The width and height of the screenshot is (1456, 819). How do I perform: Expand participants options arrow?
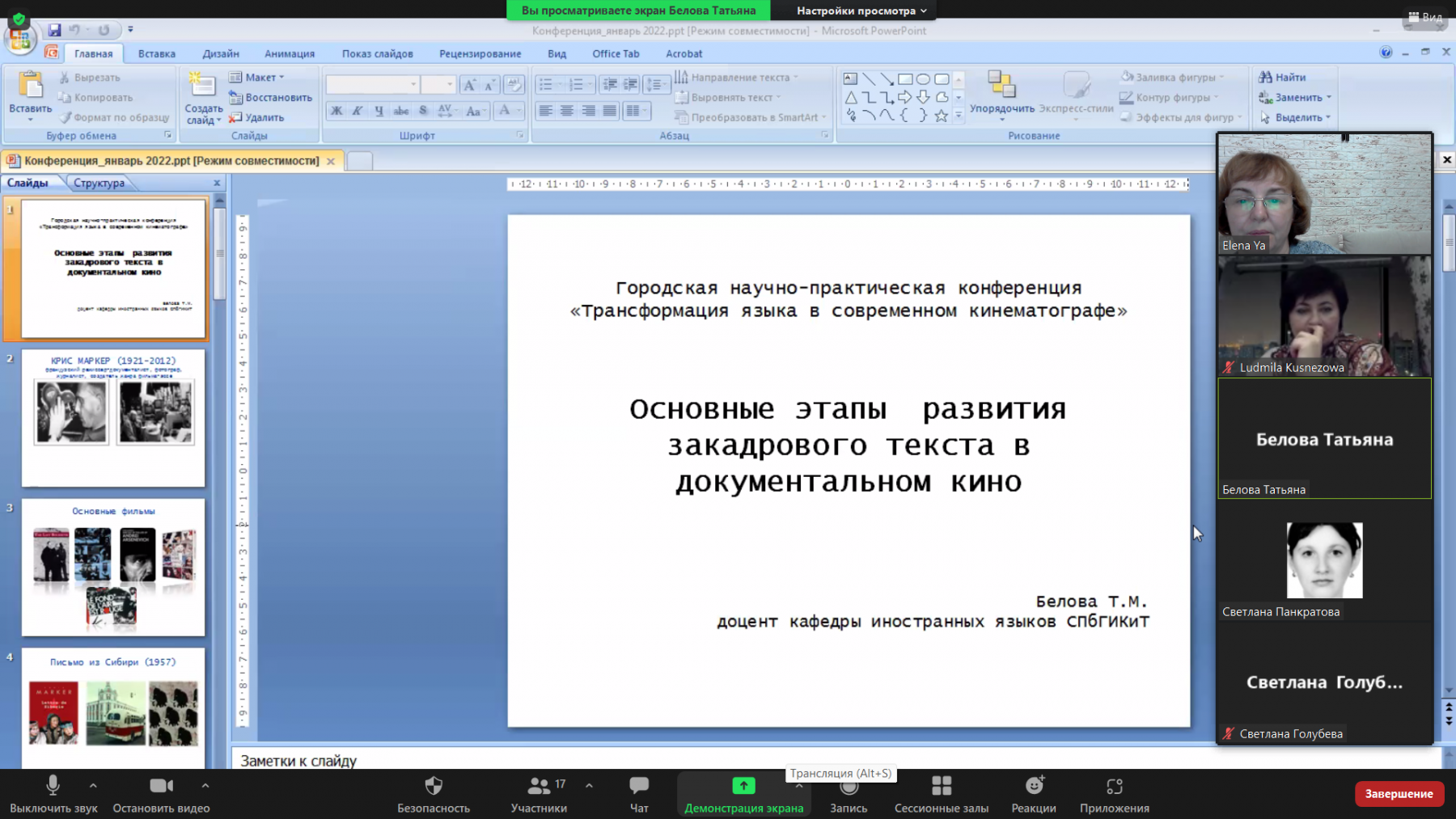click(589, 785)
